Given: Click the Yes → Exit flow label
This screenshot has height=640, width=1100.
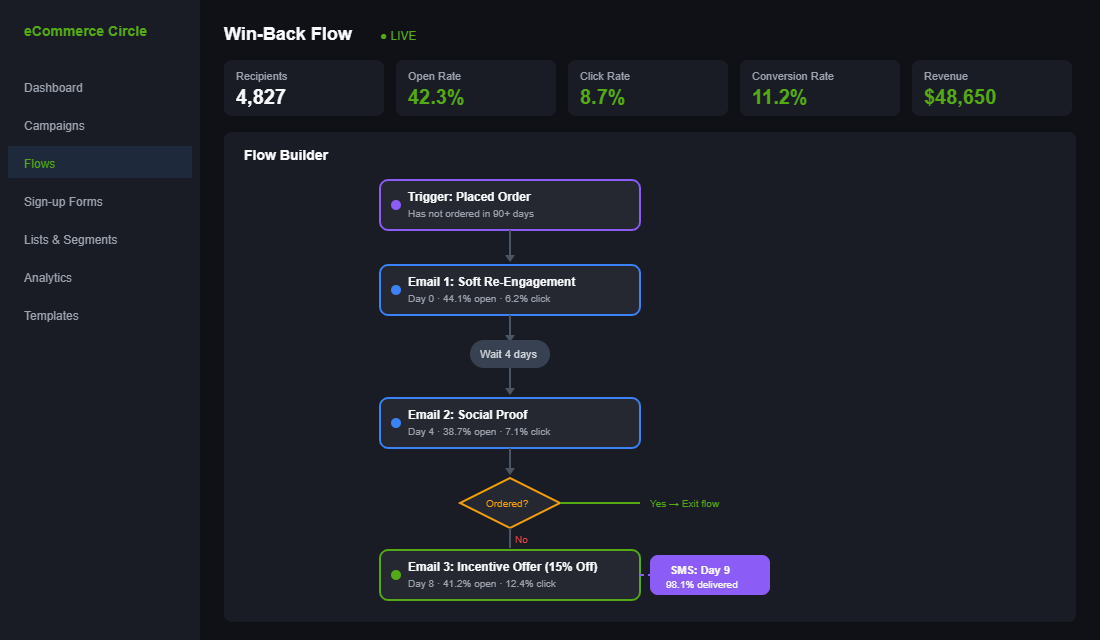Looking at the screenshot, I should [684, 504].
